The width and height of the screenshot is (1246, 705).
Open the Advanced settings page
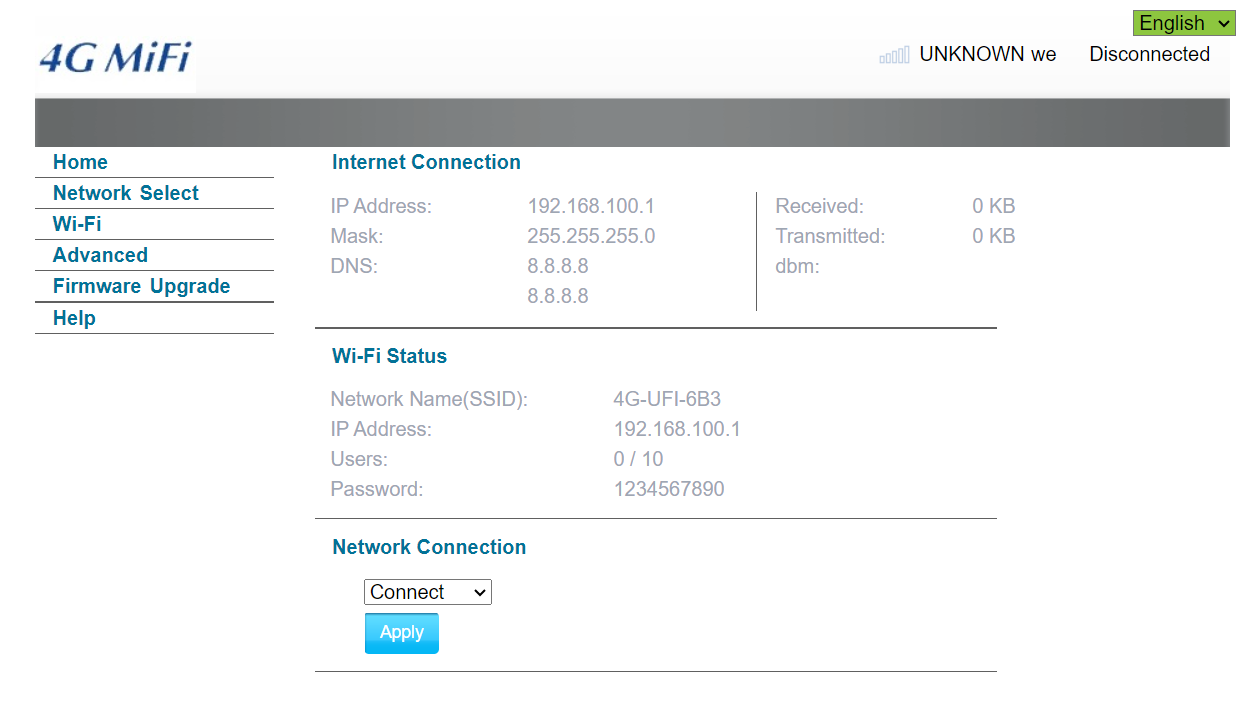100,255
